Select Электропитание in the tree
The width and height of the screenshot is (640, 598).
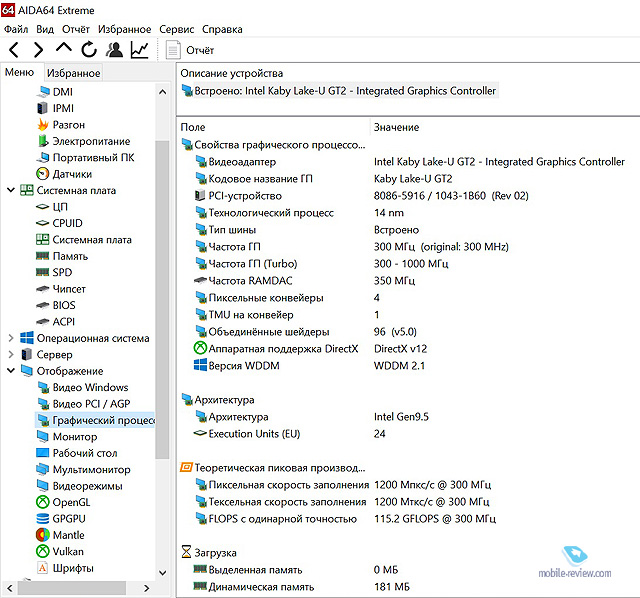83,141
